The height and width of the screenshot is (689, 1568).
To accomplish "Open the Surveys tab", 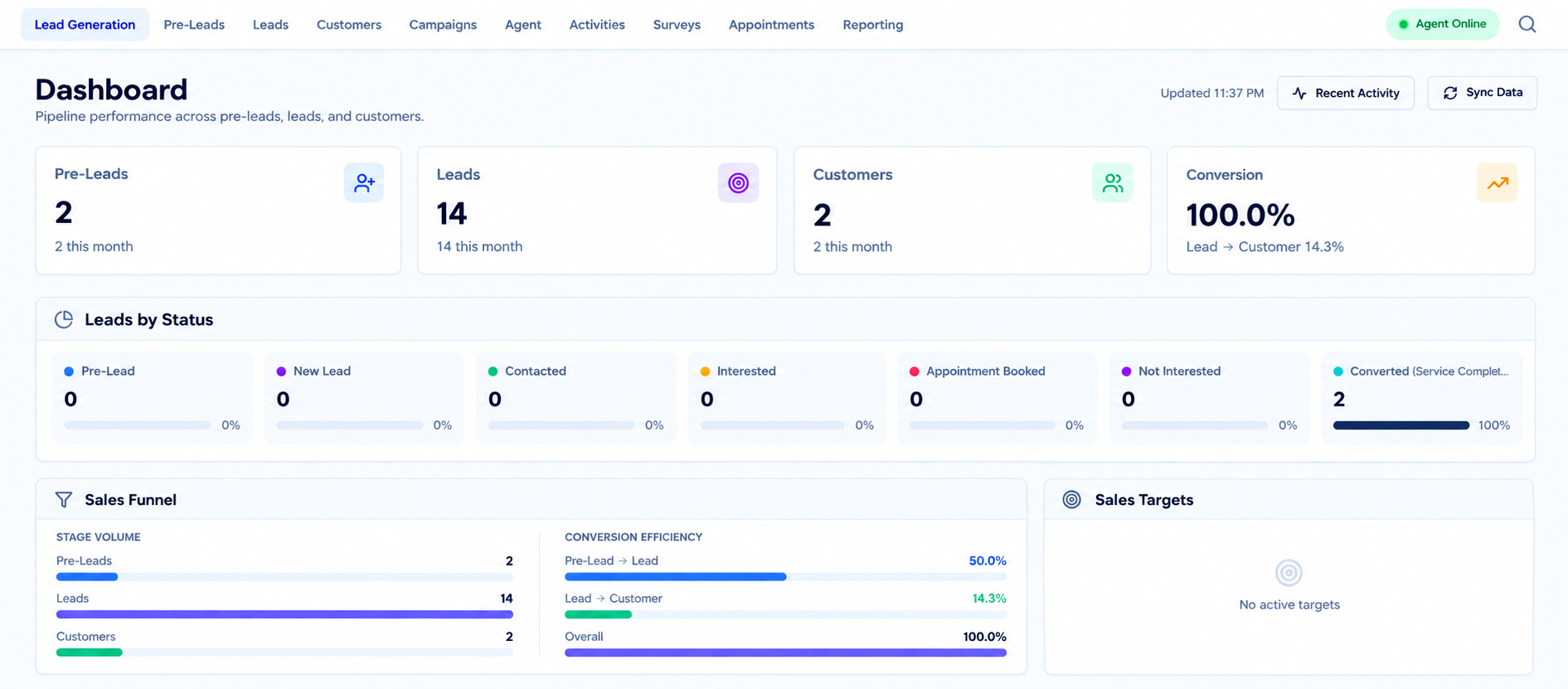I will pos(677,25).
